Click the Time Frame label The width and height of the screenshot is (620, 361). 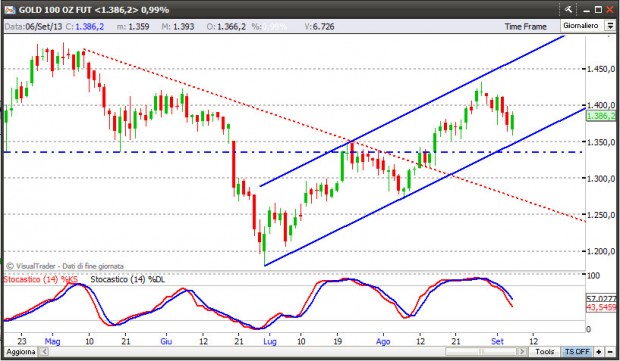[525, 26]
